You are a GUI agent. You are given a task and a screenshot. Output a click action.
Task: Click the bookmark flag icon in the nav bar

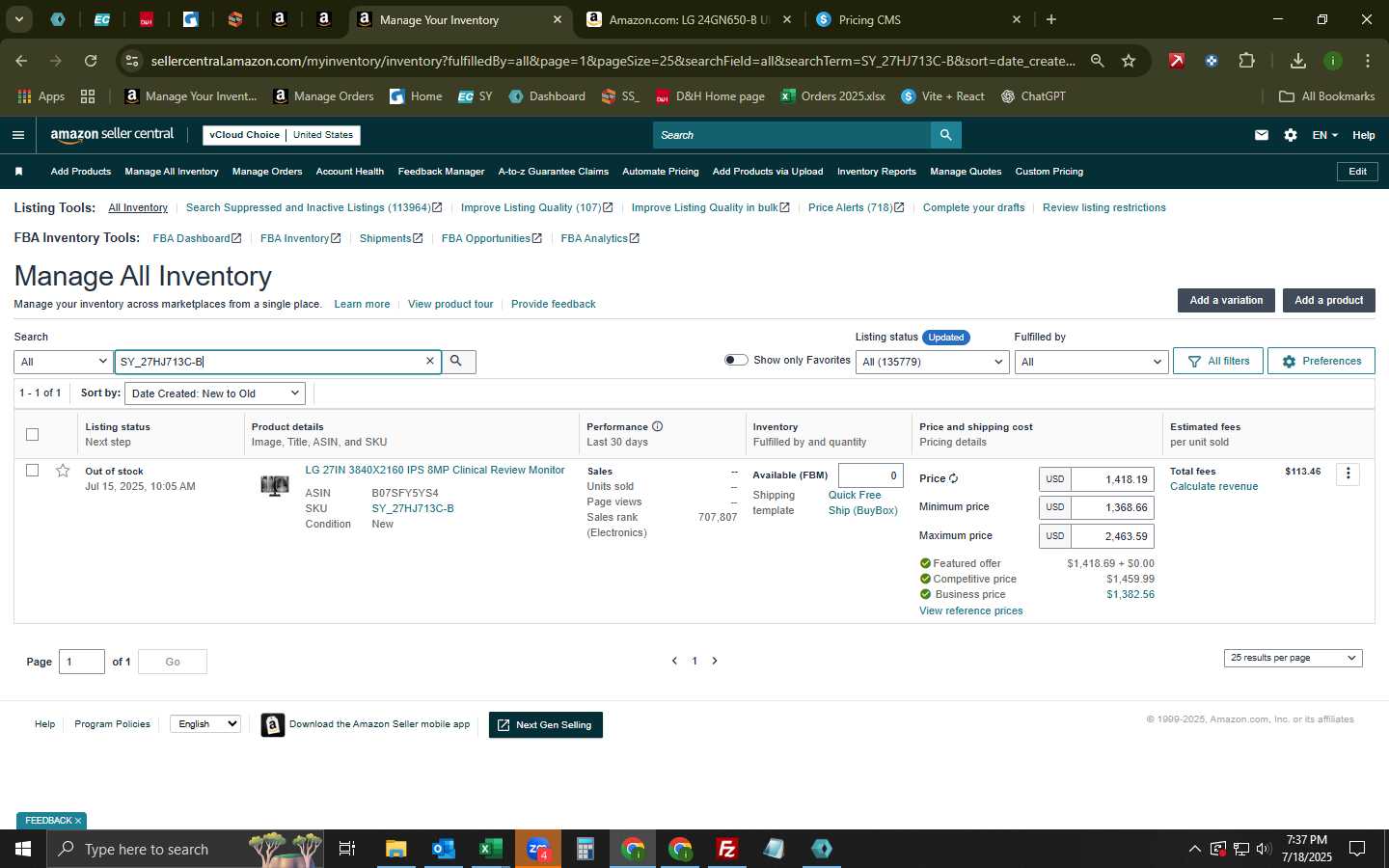(x=18, y=172)
